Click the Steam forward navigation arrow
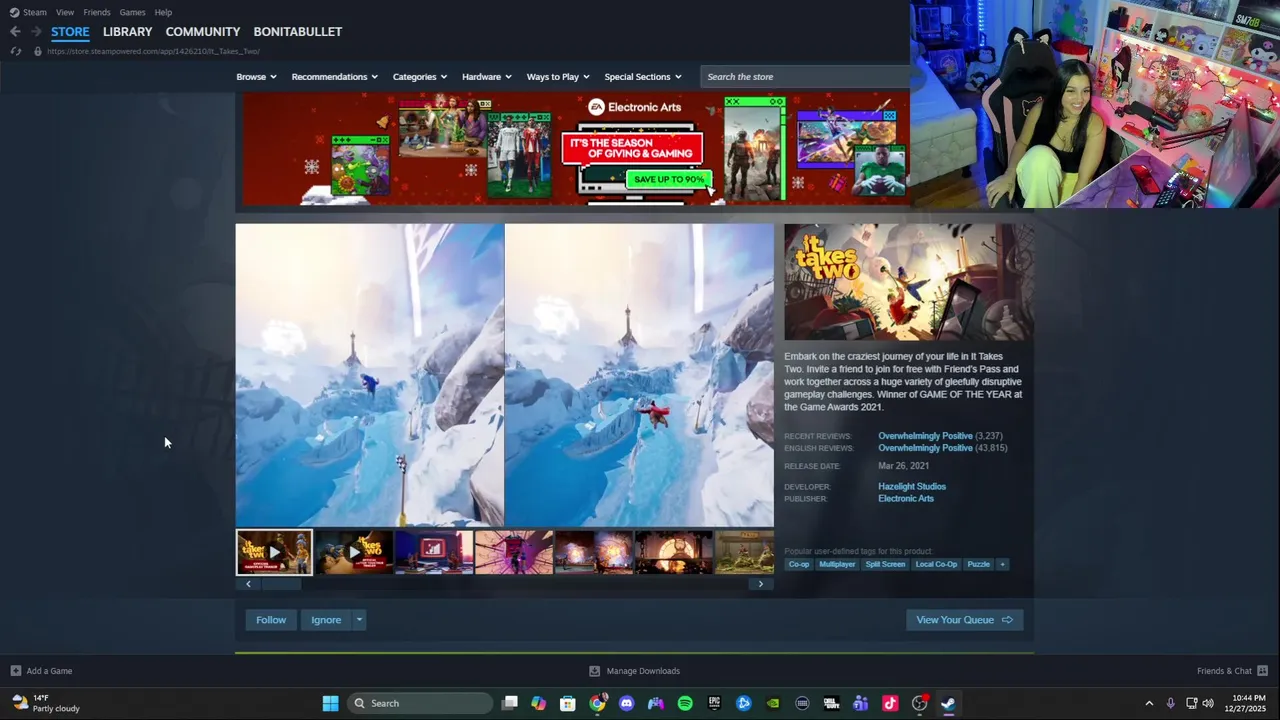This screenshot has width=1280, height=720. click(x=36, y=32)
